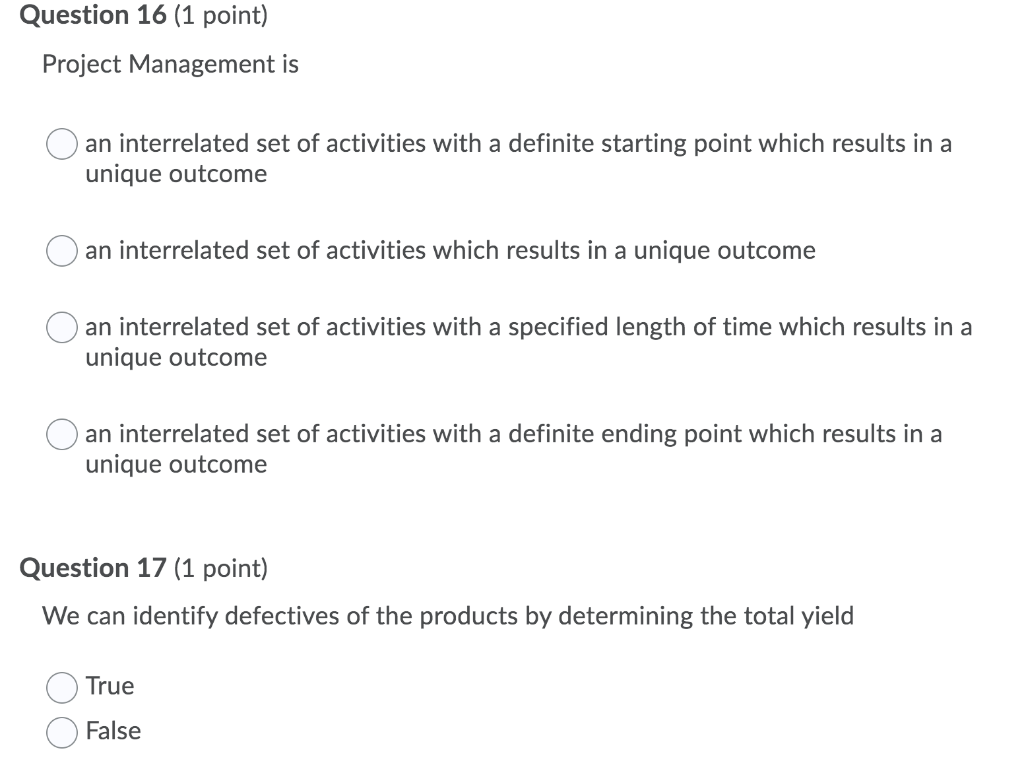Click the 'False' label text

pos(113,731)
